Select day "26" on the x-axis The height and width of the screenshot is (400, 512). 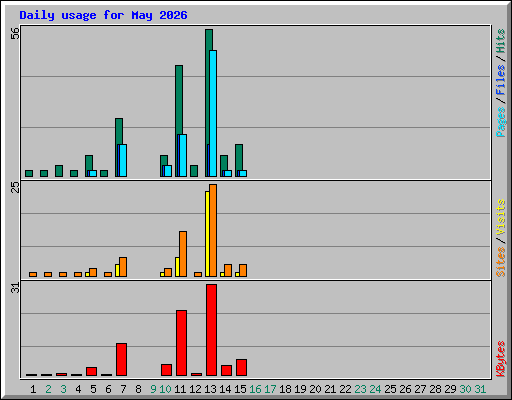point(405,389)
